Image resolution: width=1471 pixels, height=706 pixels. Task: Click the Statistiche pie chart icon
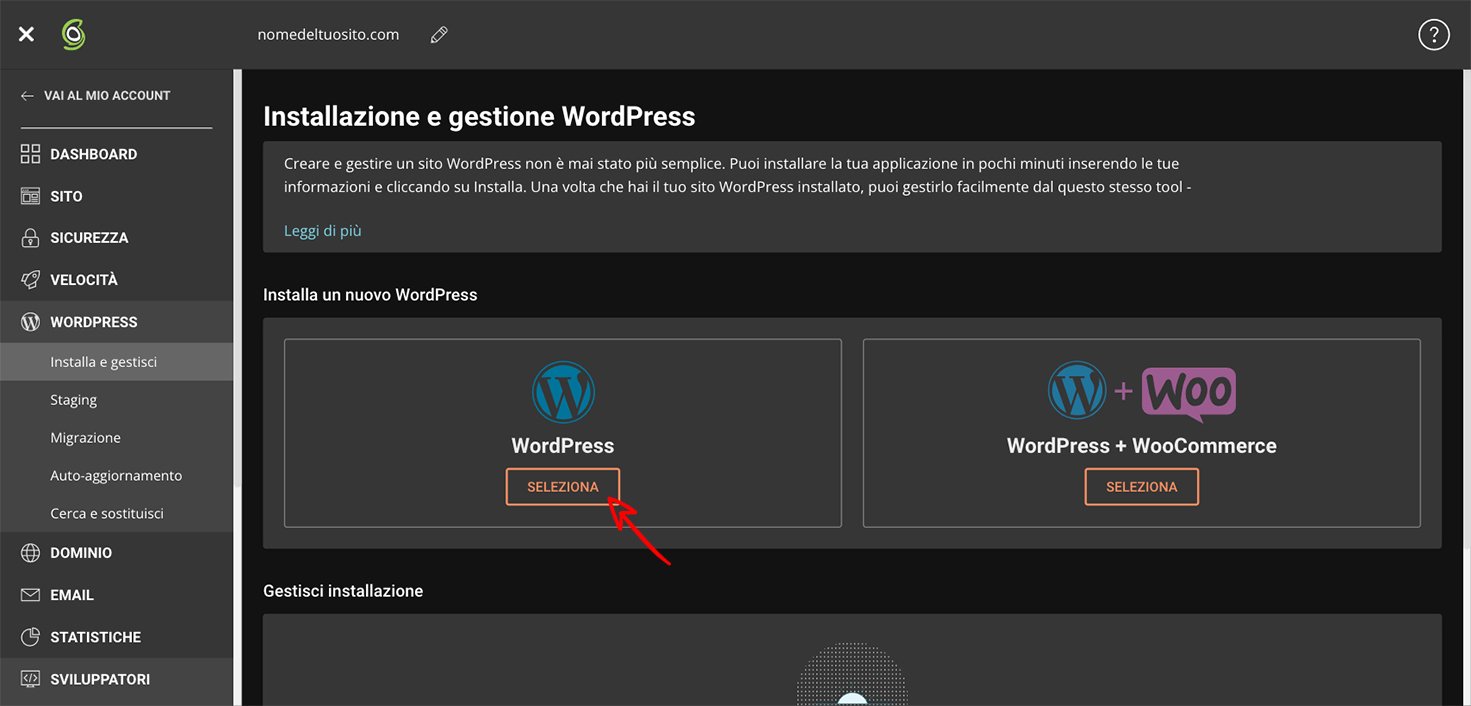point(31,637)
